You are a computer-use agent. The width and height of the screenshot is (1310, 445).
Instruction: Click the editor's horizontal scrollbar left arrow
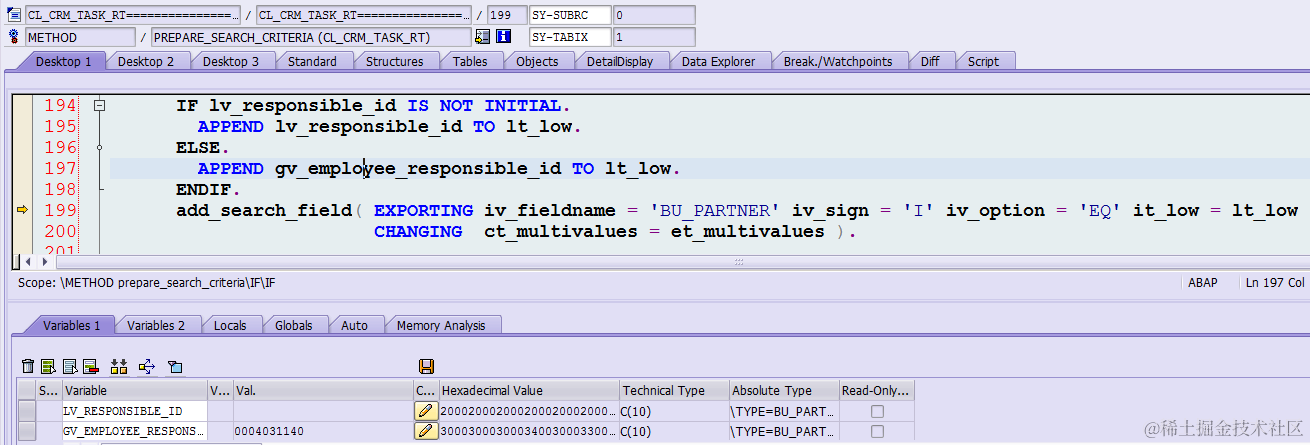tap(28, 261)
